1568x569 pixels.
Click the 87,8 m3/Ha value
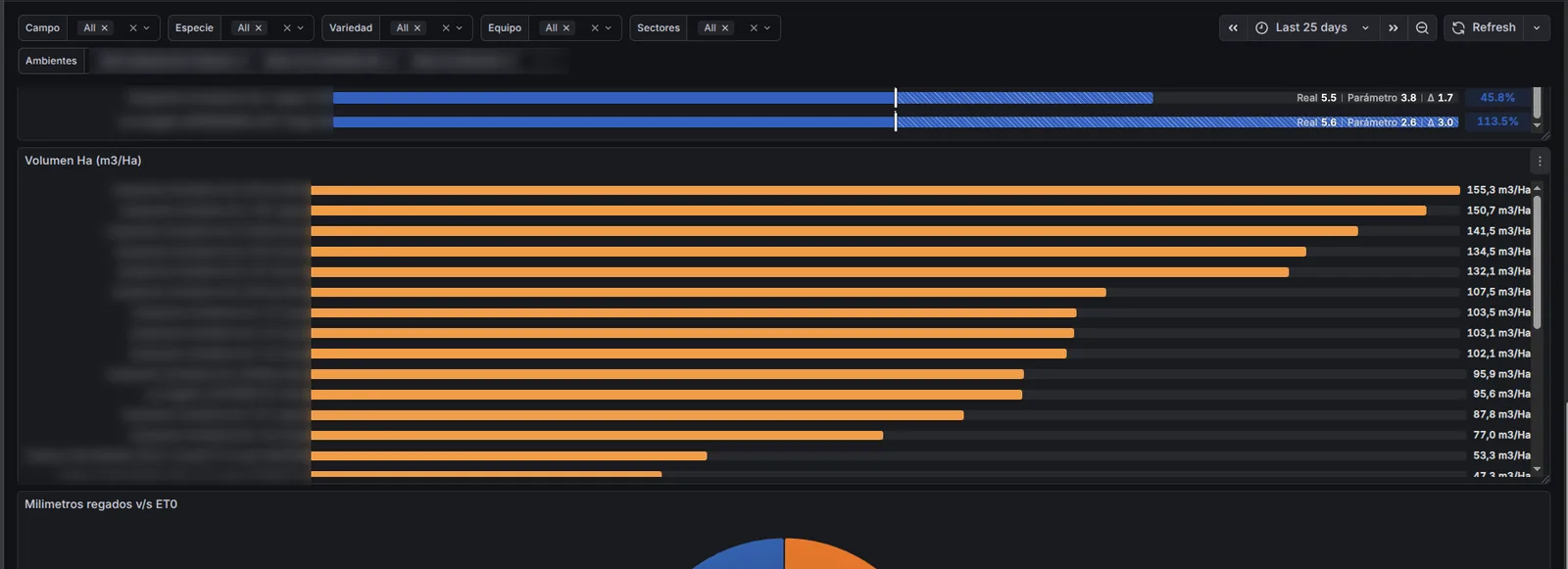[x=1501, y=414]
